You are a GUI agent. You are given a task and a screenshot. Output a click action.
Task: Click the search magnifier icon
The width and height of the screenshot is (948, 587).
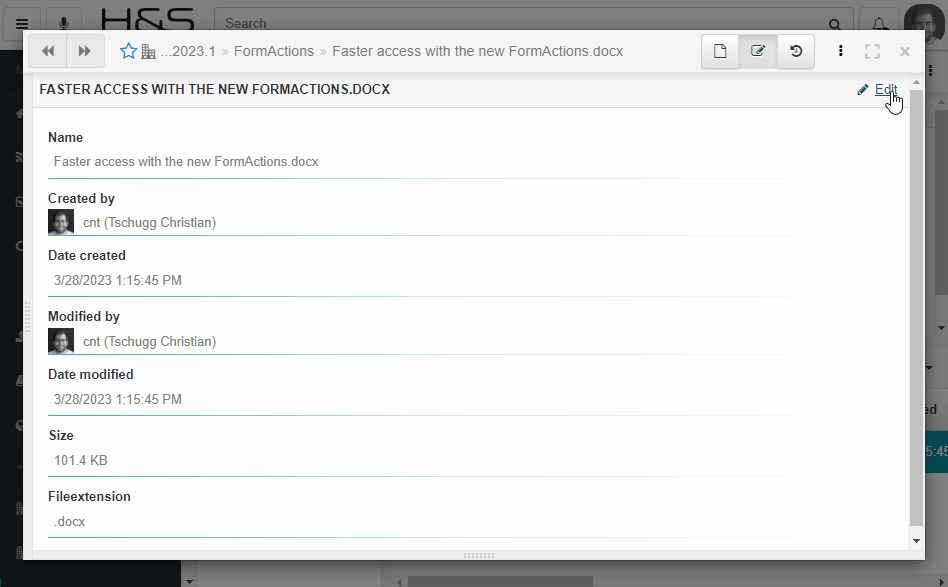pyautogui.click(x=835, y=24)
